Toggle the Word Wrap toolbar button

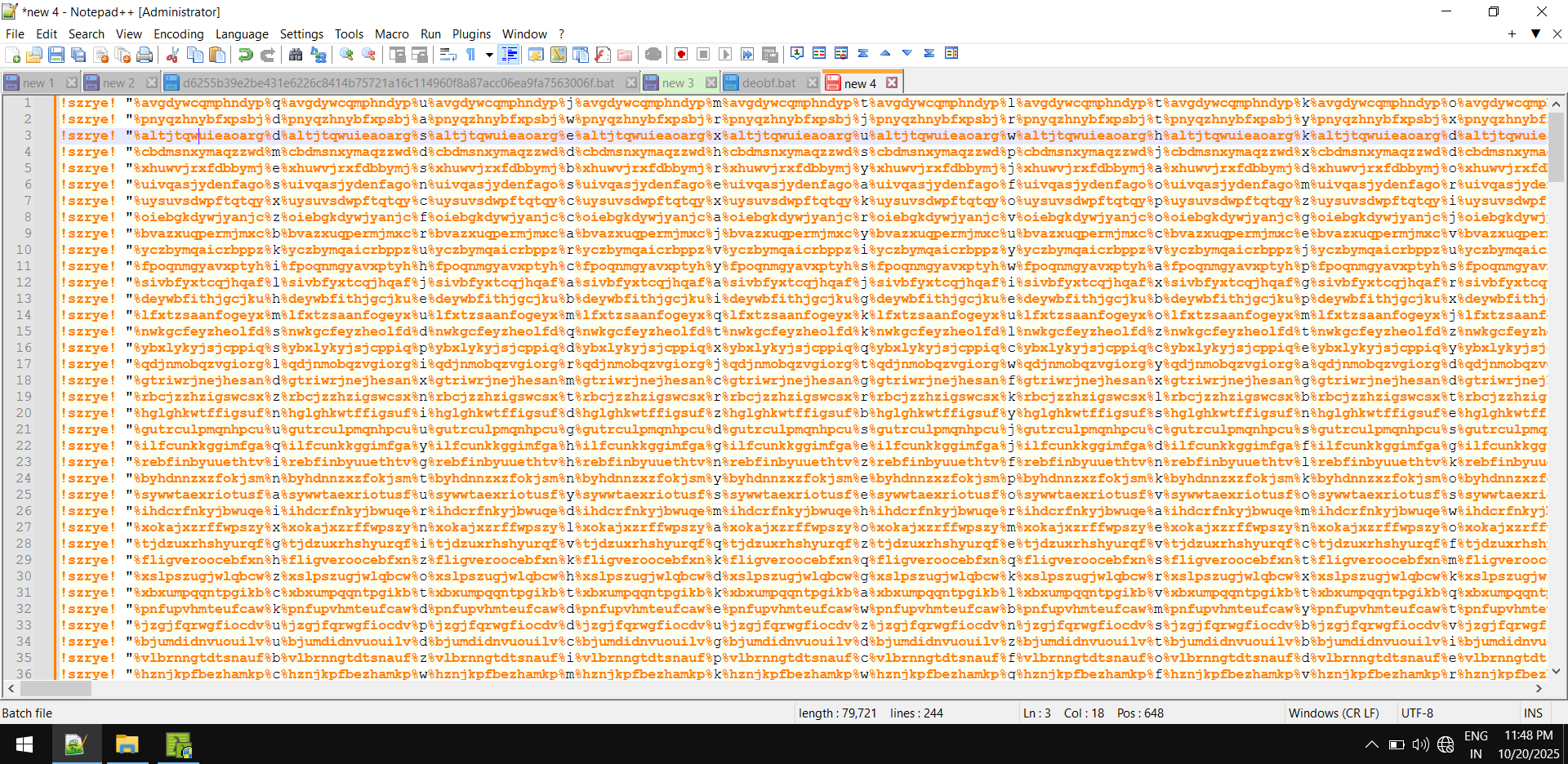(x=448, y=55)
